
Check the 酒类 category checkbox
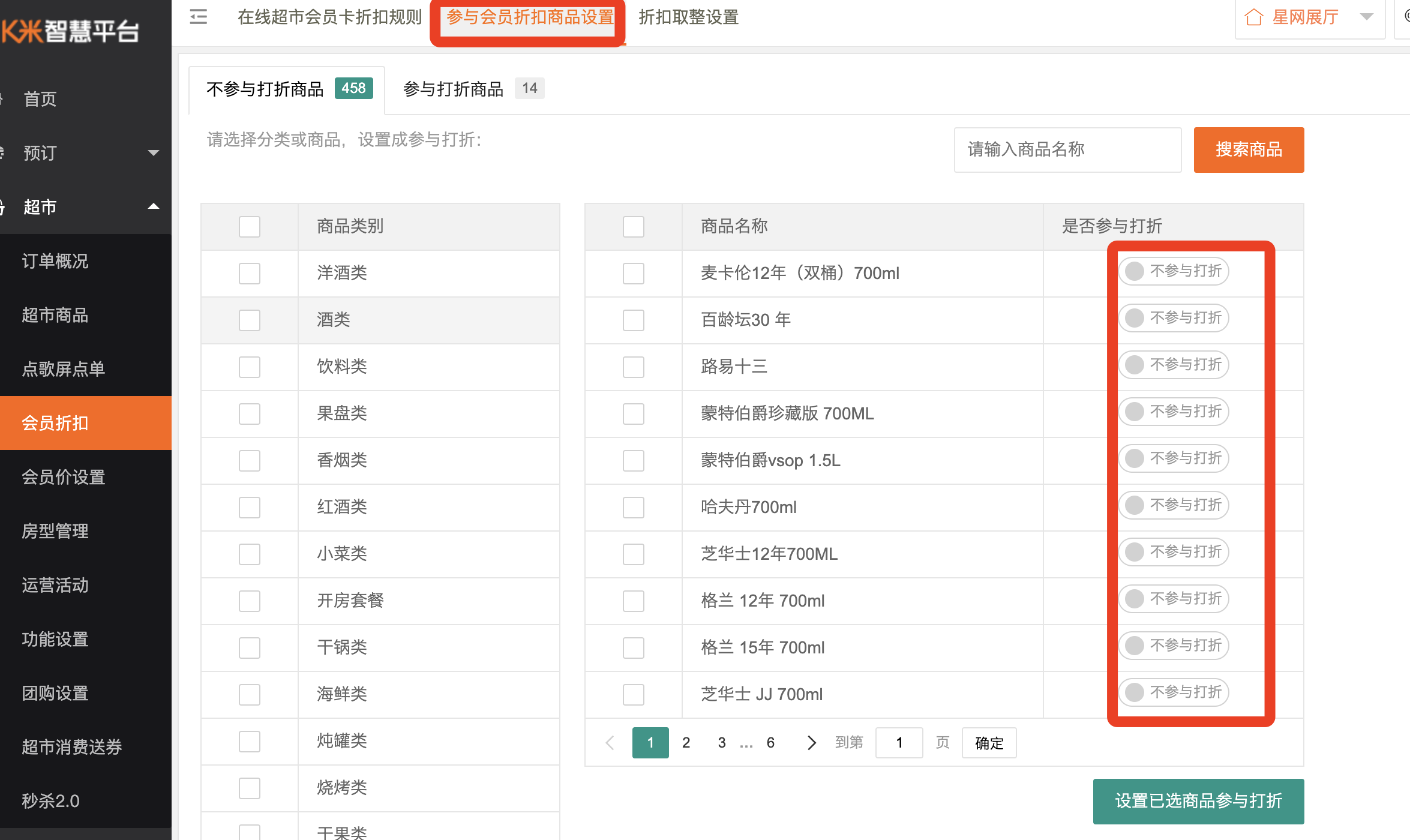(x=250, y=320)
